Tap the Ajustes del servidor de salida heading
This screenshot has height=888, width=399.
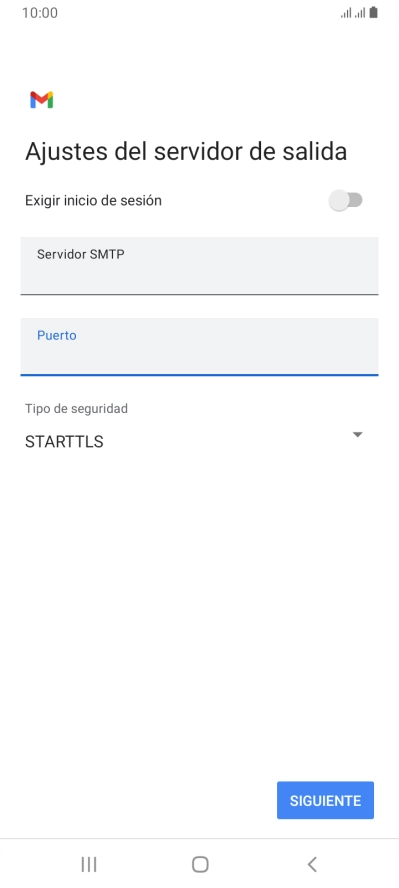(186, 152)
